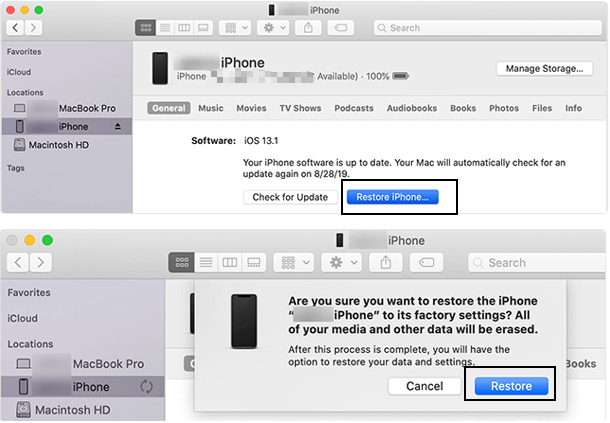Cancel the factory restore dialog
This screenshot has height=423, width=610.
point(424,386)
